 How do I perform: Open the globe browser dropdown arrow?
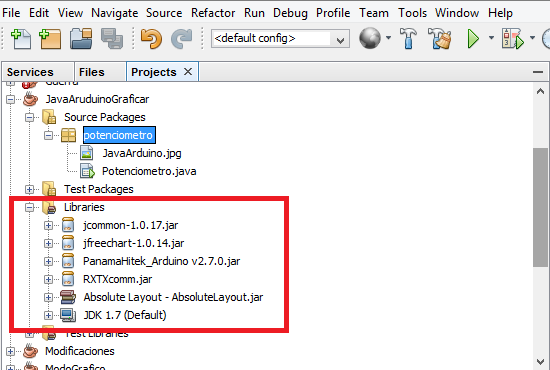(388, 38)
